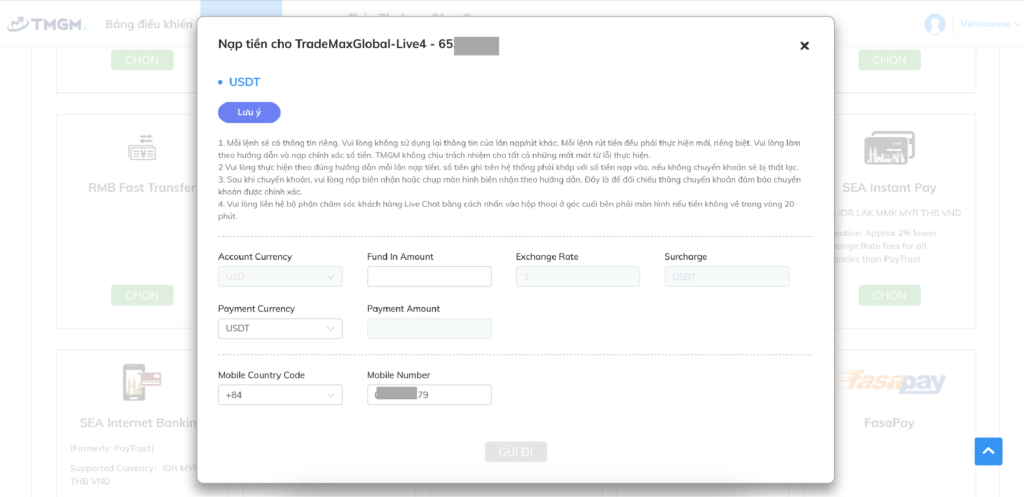The image size is (1024, 497).
Task: Click the SEA Internet Banking phone icon
Action: tap(142, 382)
